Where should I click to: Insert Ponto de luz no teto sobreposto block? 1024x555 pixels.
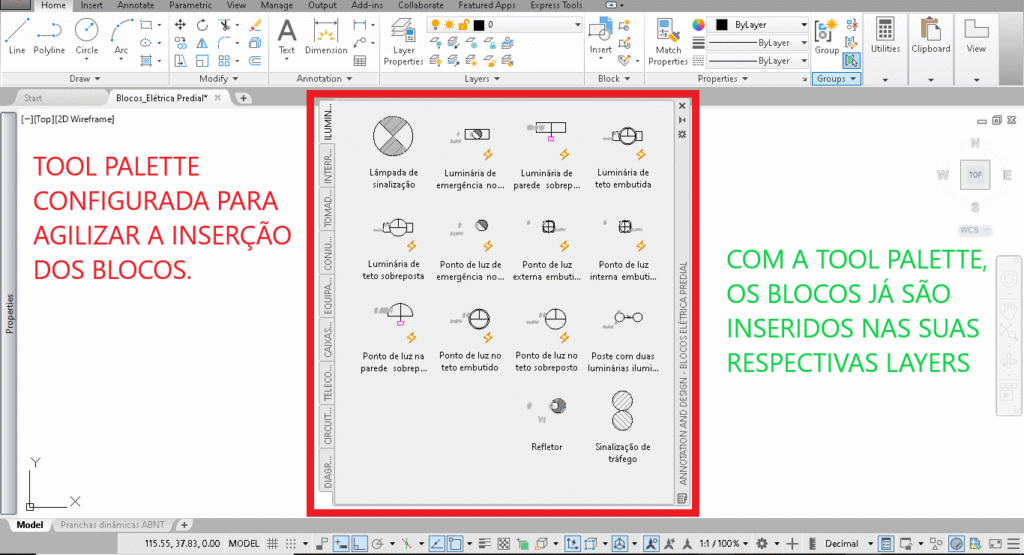[547, 340]
